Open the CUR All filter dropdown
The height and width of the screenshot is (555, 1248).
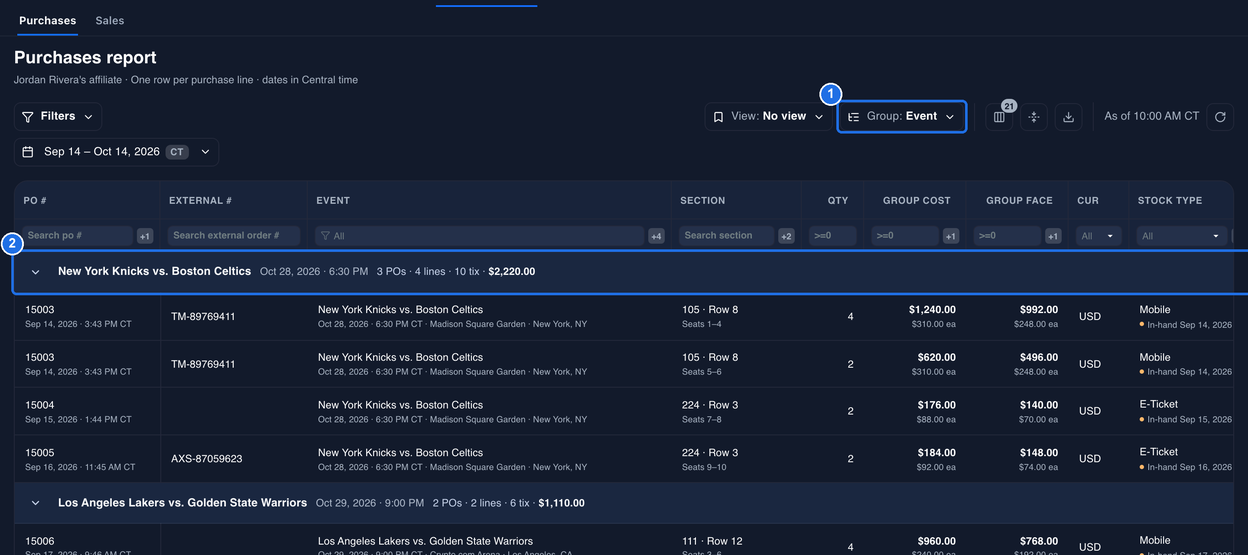1097,236
